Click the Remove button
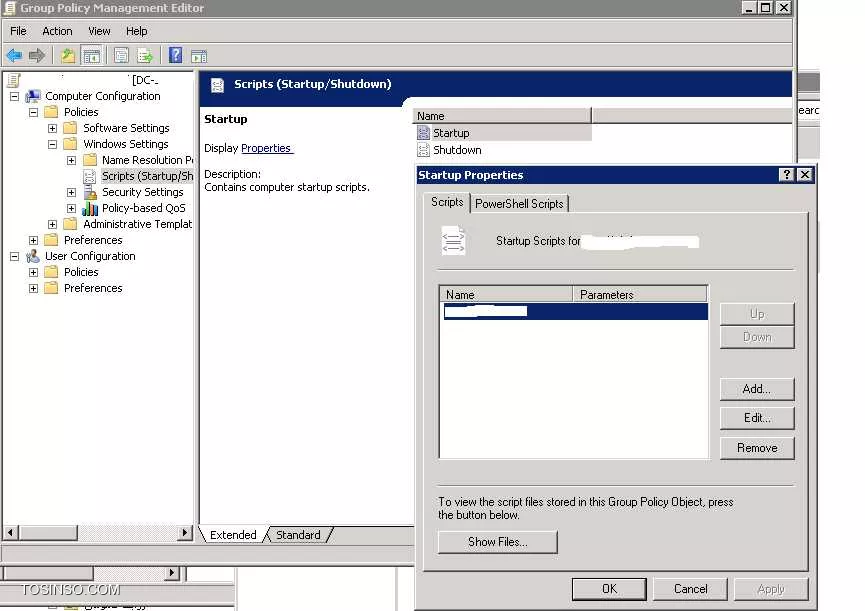865x611 pixels. pyautogui.click(x=757, y=448)
